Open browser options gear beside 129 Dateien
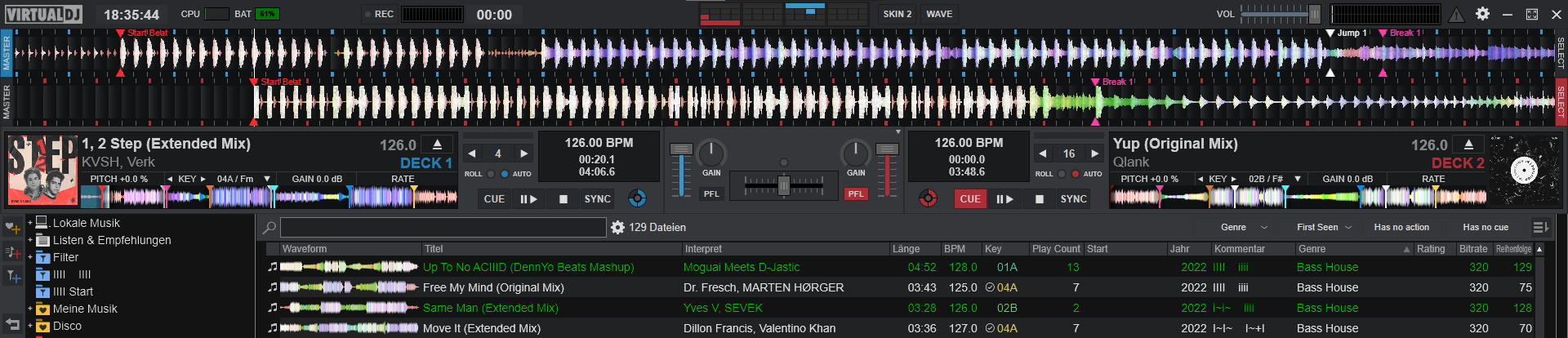Image resolution: width=1568 pixels, height=338 pixels. (x=617, y=227)
